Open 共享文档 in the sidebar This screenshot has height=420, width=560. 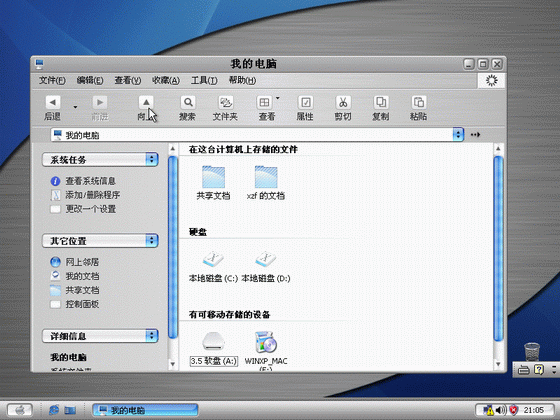click(x=82, y=290)
